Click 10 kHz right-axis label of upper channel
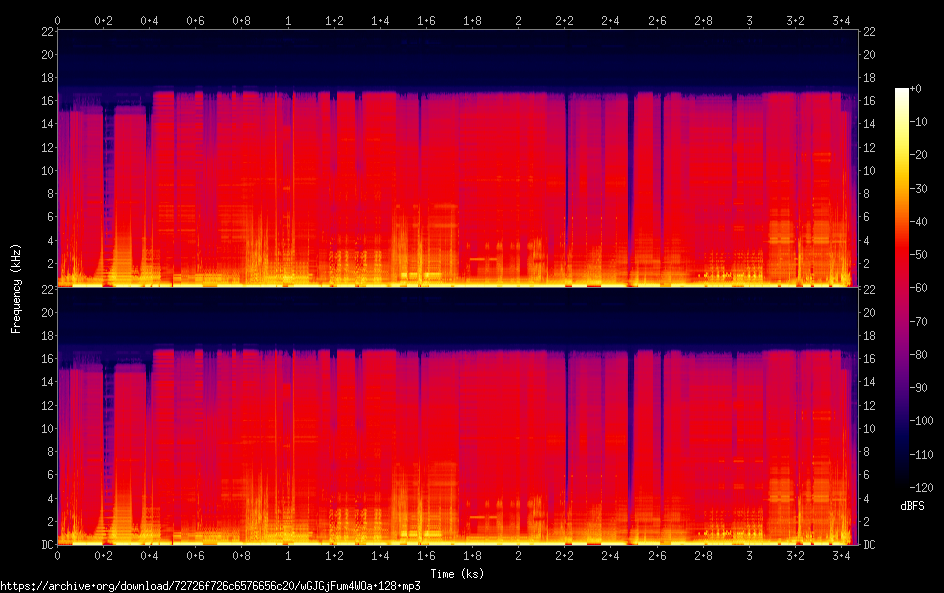The image size is (944, 593). 869,170
